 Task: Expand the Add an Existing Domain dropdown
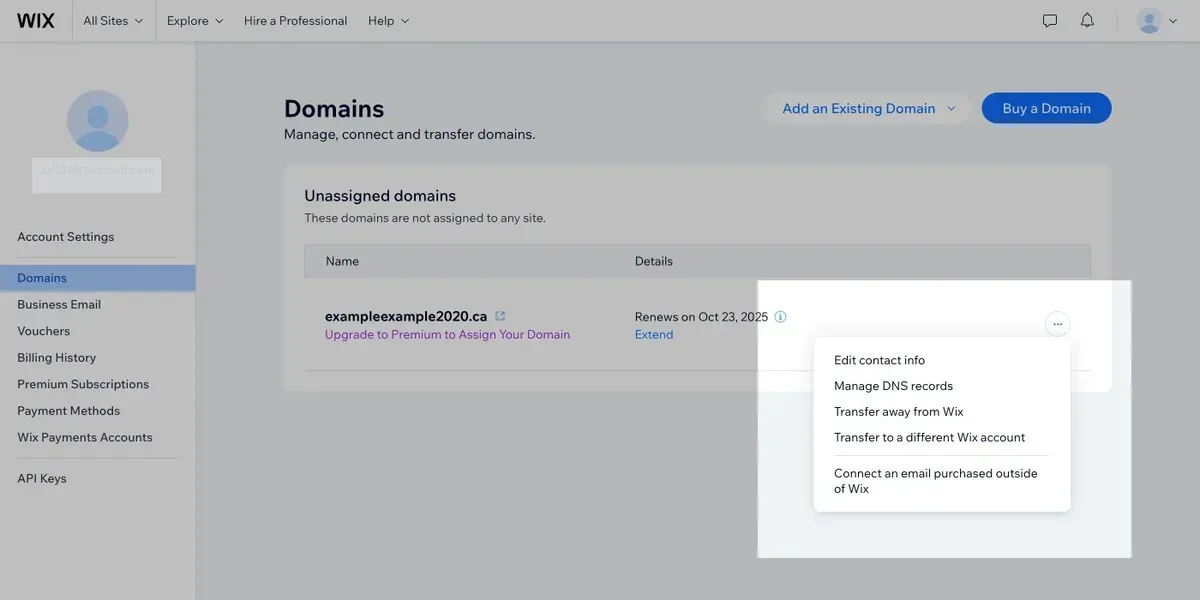(x=868, y=108)
